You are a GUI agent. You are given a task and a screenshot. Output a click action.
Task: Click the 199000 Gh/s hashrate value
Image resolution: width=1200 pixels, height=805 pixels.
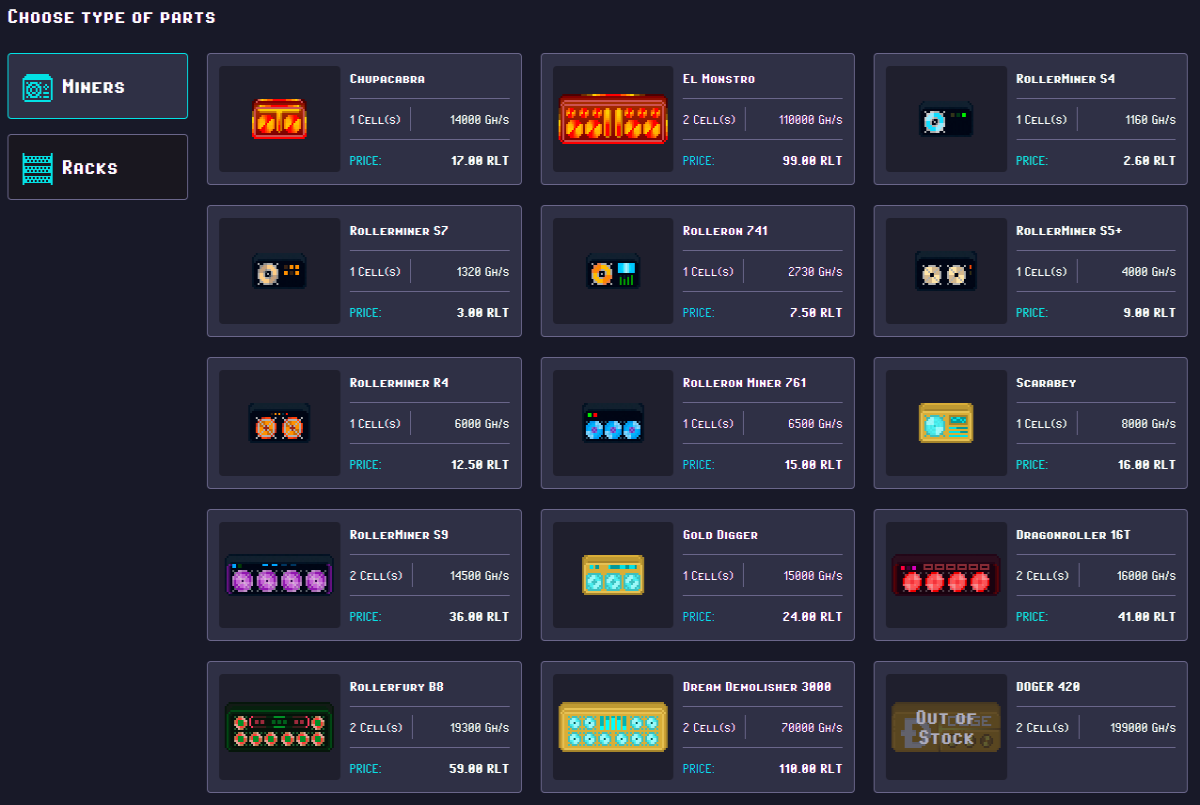(x=1144, y=728)
